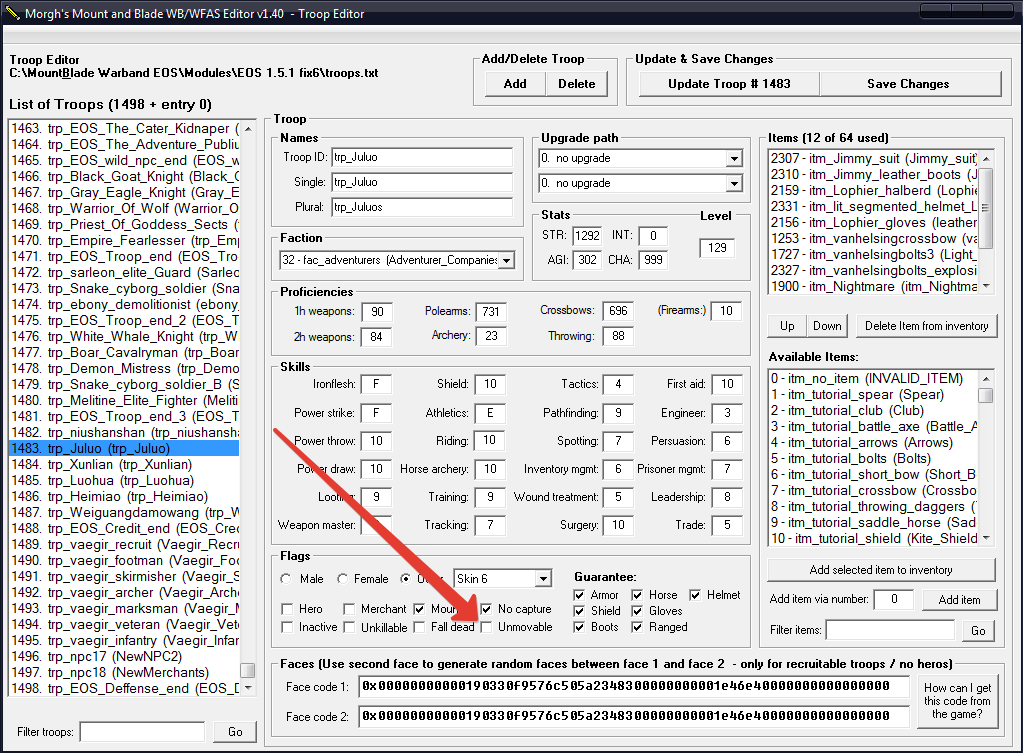Viewport: 1023px width, 753px height.
Task: Click the Add item button
Action: click(959, 600)
